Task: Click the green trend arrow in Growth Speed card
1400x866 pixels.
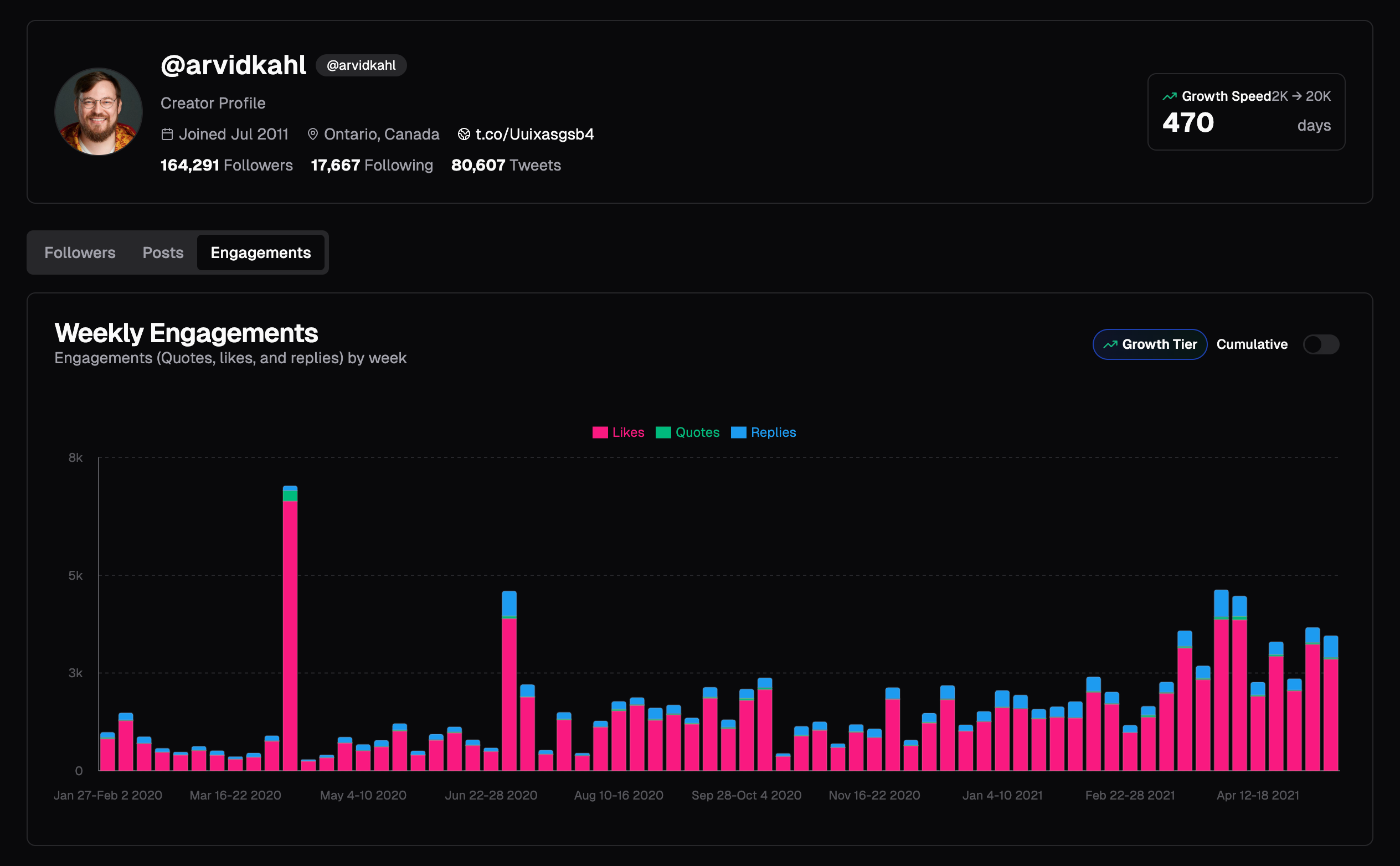Action: pos(1169,96)
